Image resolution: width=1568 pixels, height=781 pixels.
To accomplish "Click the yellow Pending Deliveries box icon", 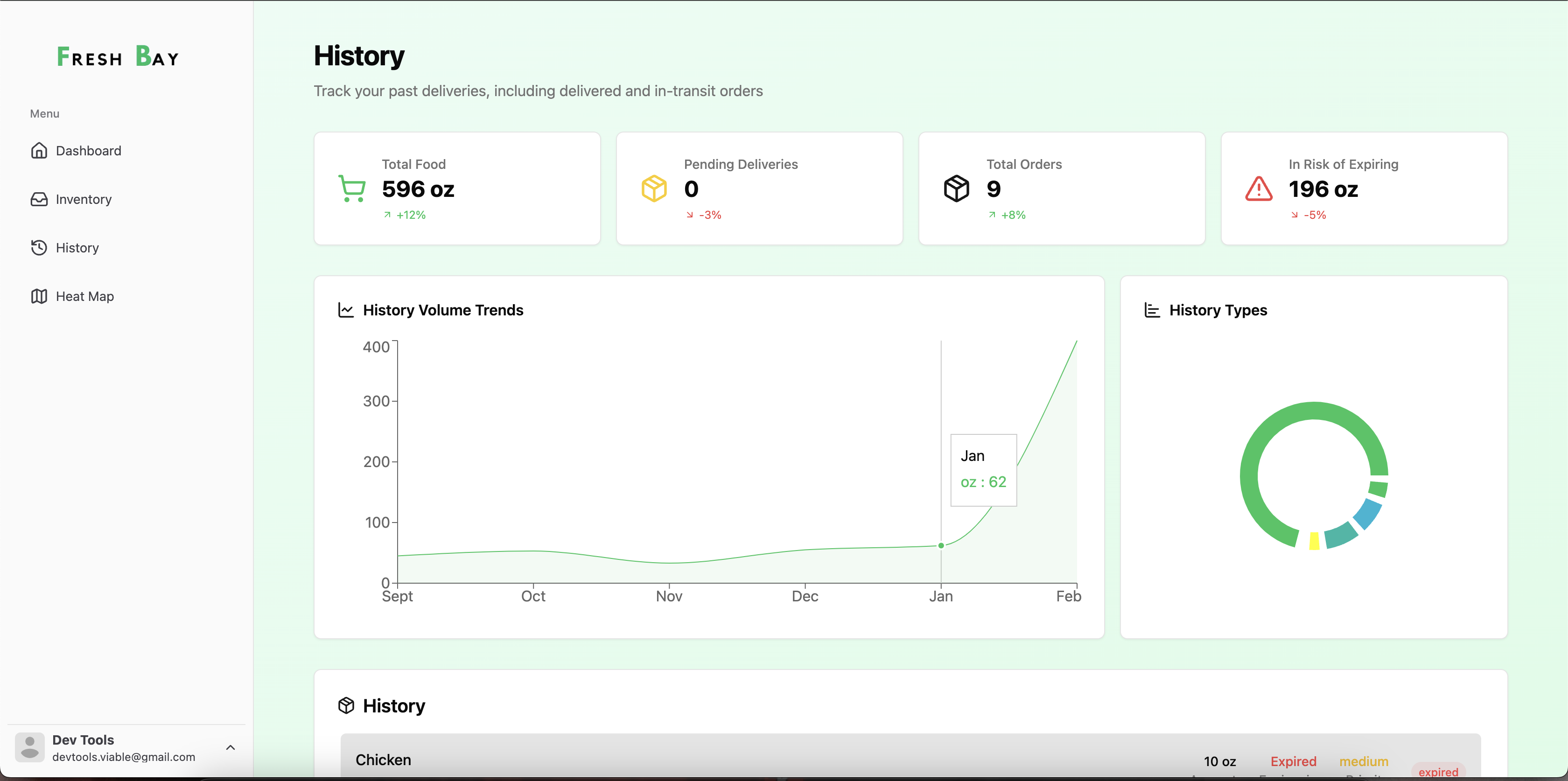I will coord(654,188).
